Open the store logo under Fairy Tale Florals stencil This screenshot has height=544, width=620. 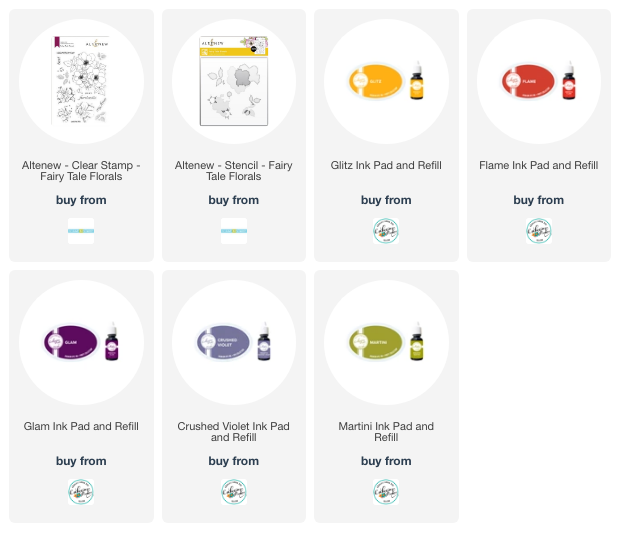234,231
